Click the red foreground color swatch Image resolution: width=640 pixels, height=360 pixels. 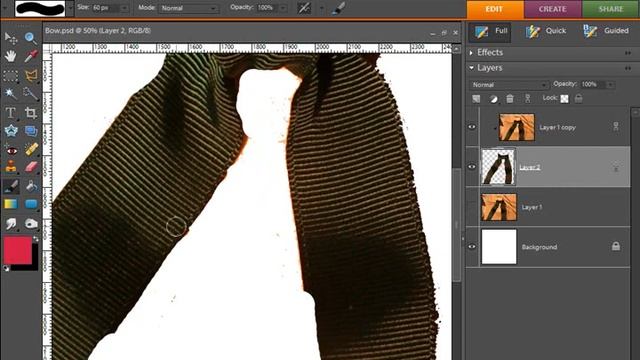tap(18, 250)
